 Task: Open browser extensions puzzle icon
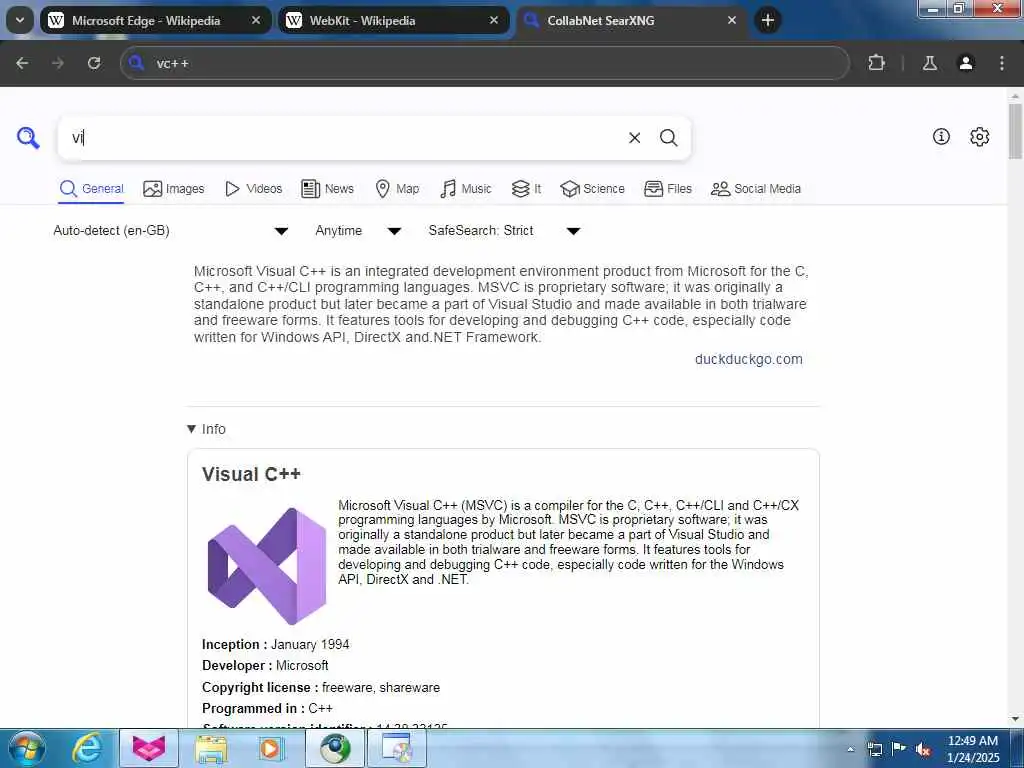[x=876, y=63]
